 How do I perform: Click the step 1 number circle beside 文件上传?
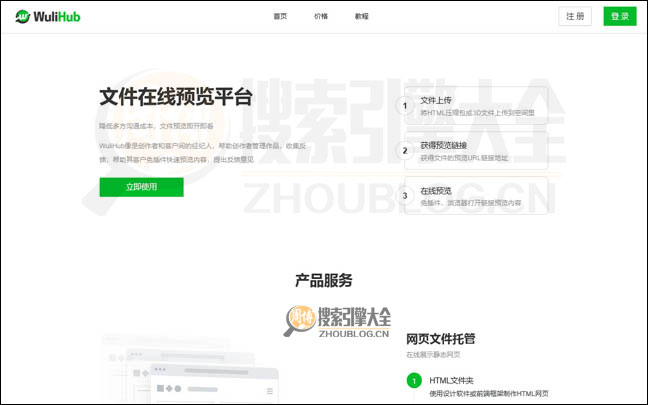coord(405,106)
